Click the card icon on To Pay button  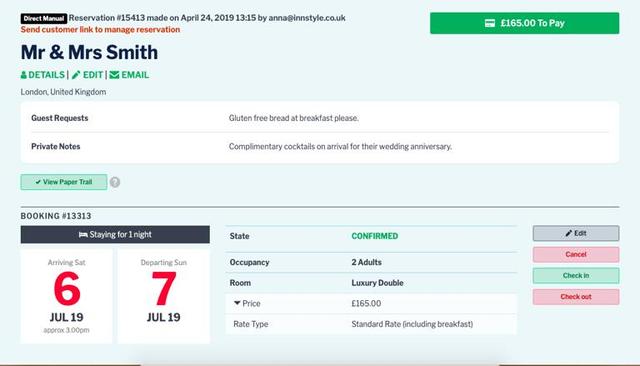pos(490,23)
